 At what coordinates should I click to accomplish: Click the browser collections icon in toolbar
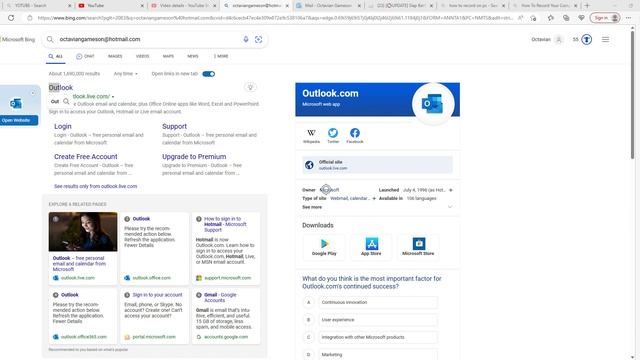click(x=566, y=18)
